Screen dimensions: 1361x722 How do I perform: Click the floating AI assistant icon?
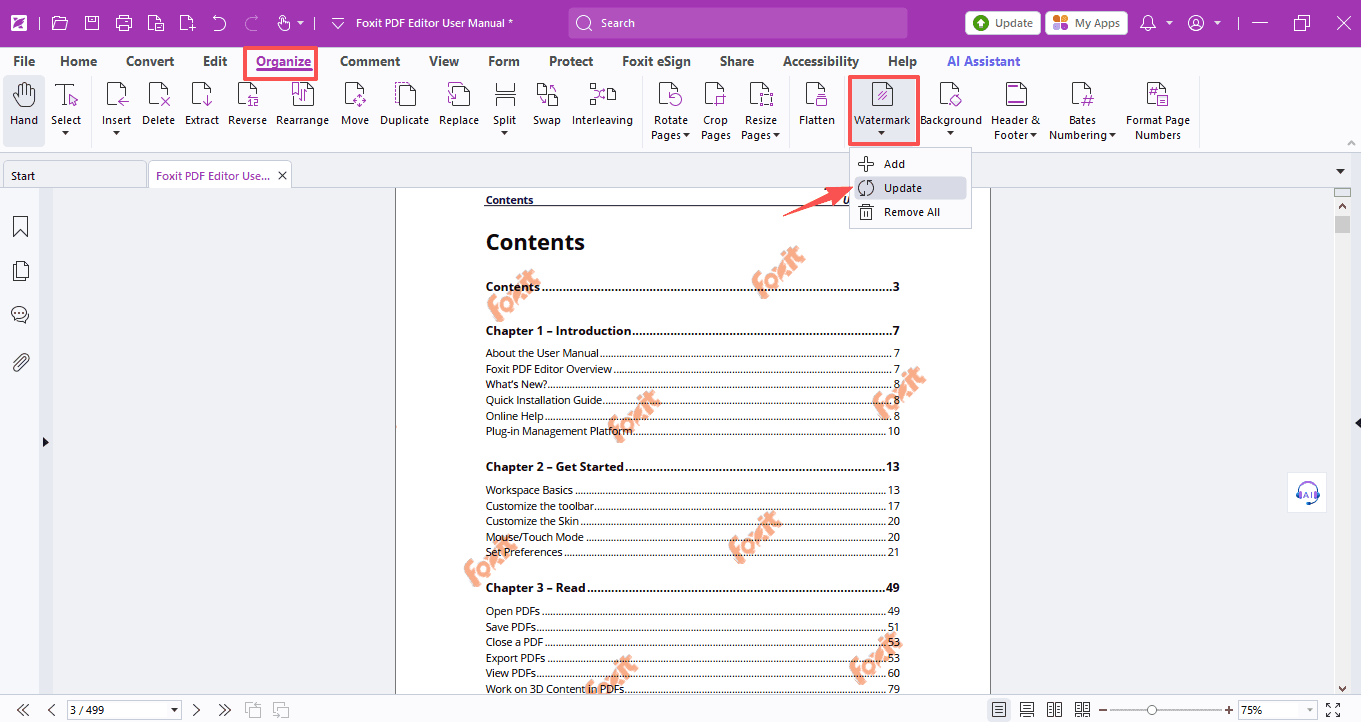[x=1307, y=492]
